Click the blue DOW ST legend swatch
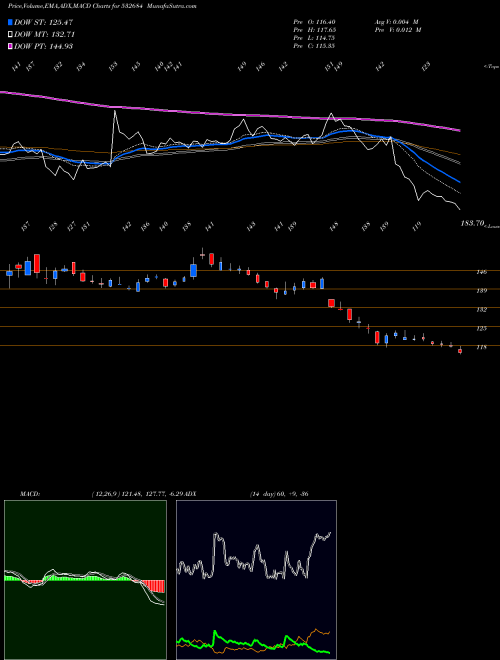 coord(10,23)
